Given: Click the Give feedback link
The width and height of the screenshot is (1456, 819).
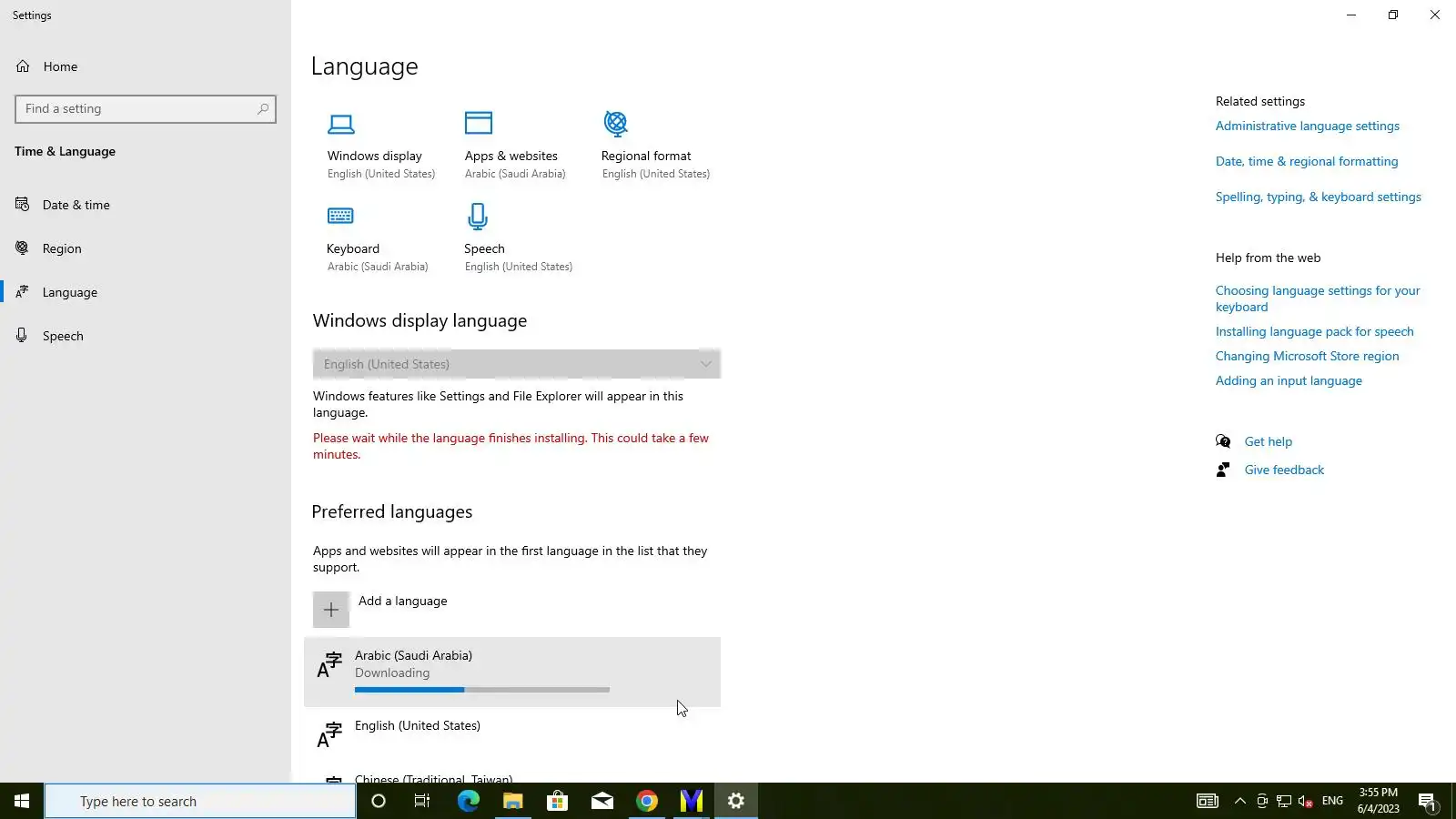Looking at the screenshot, I should [1284, 470].
